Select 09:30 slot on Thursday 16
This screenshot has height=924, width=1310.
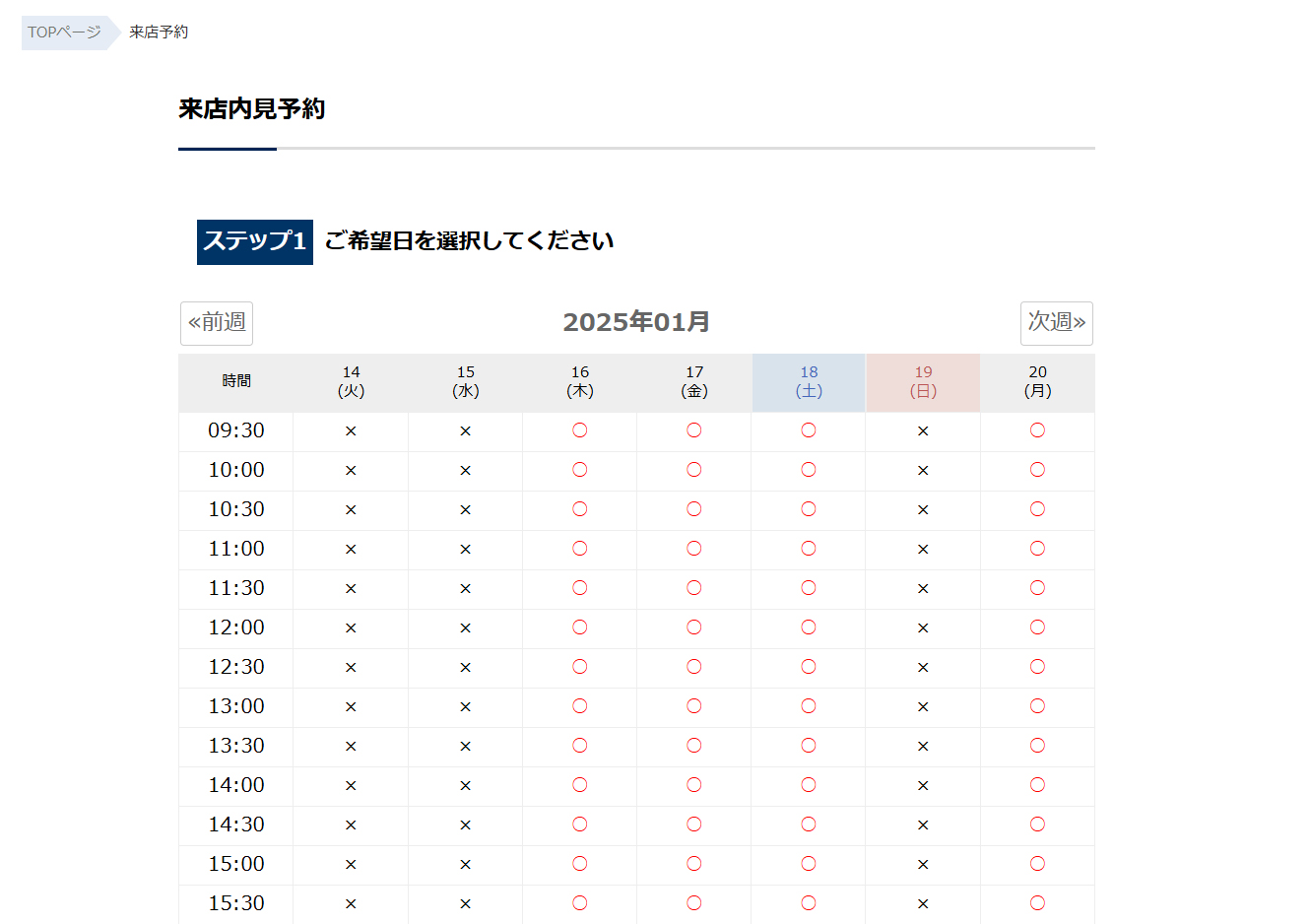click(580, 430)
